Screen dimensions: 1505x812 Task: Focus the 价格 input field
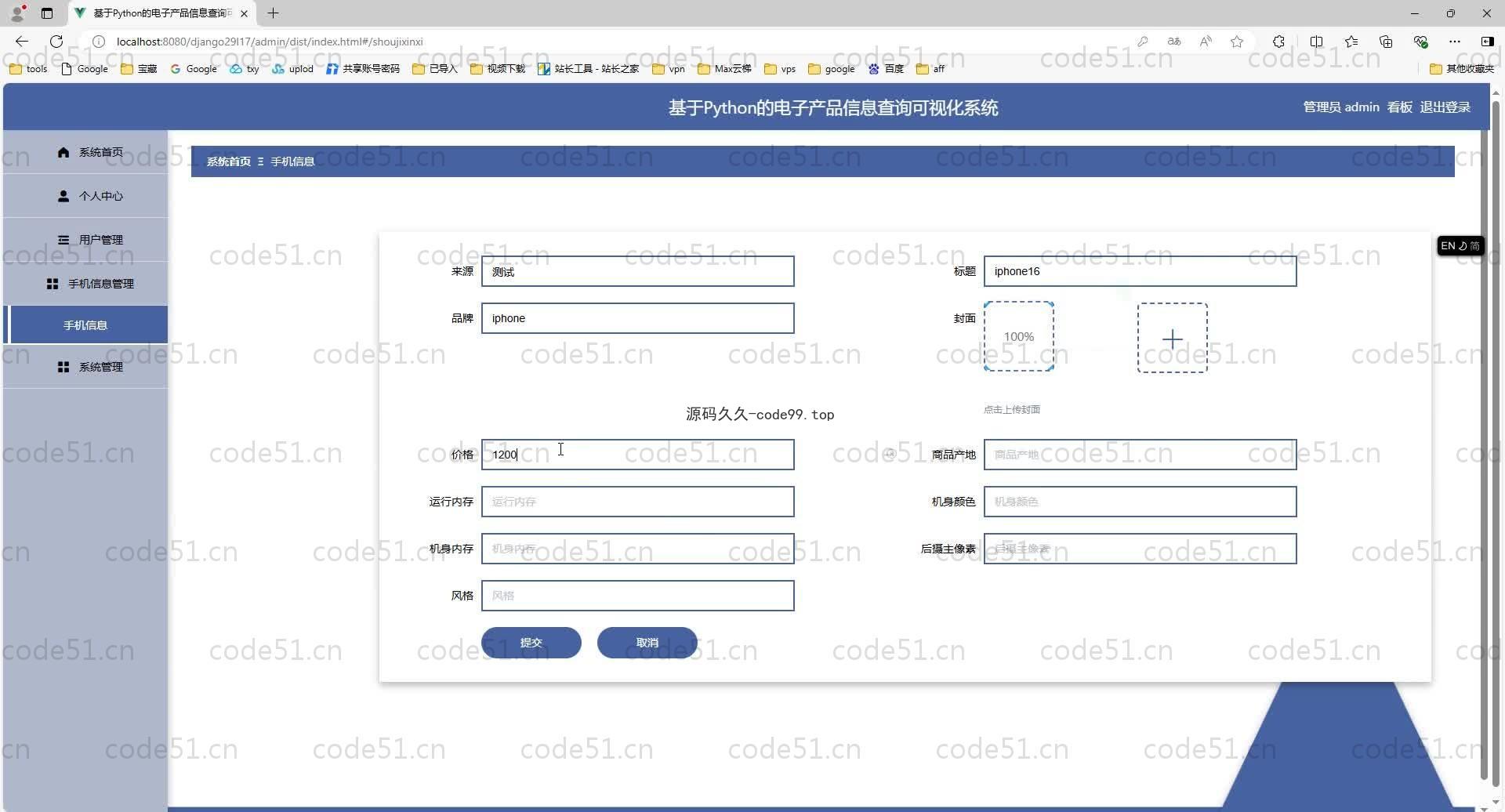(x=637, y=455)
